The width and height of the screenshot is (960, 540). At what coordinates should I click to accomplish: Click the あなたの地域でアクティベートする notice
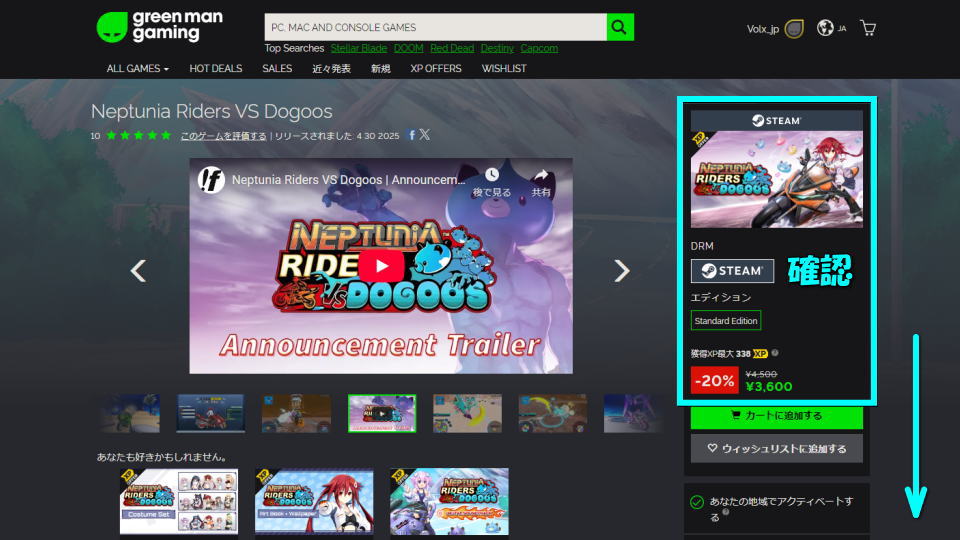tap(776, 508)
